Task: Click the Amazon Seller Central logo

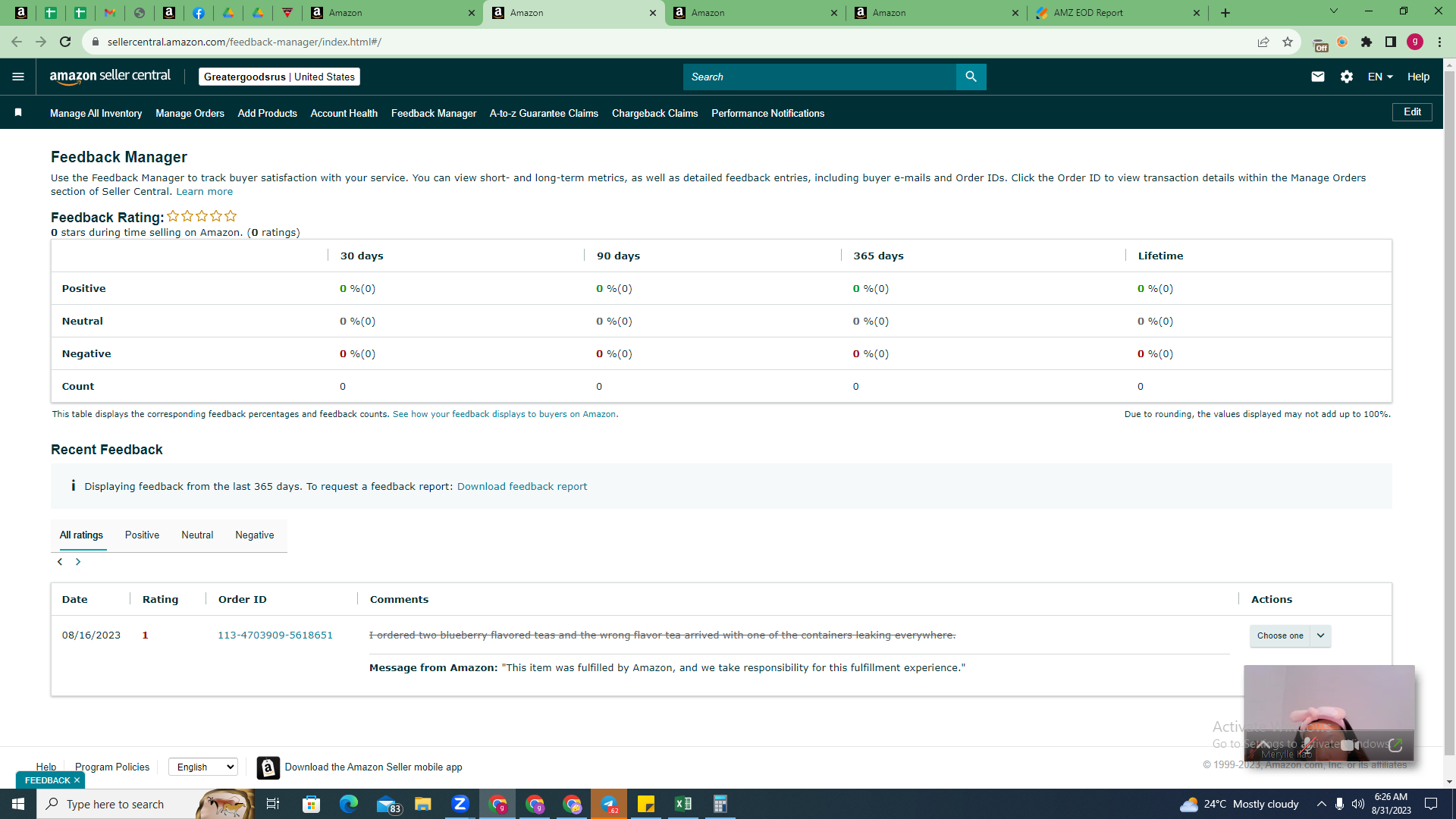Action: [110, 77]
